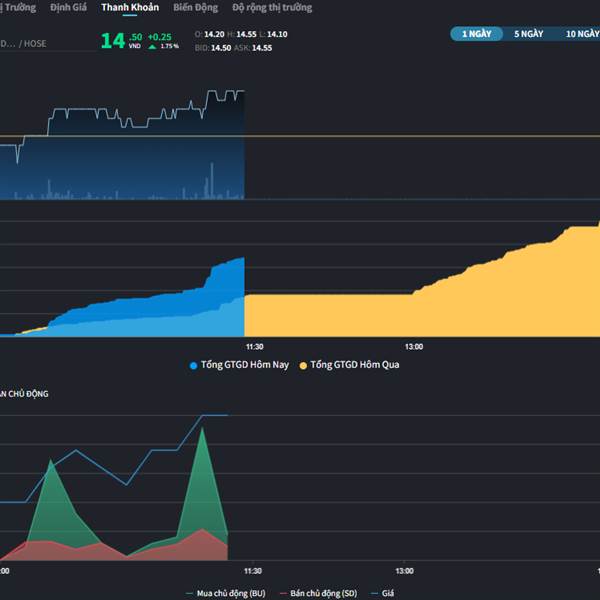Image resolution: width=600 pixels, height=600 pixels.
Task: Toggle Bán chủ động (SD) series
Action: click(x=318, y=593)
